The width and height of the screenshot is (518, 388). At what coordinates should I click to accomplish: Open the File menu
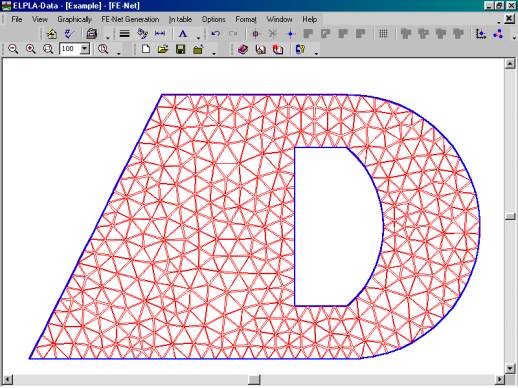tap(17, 19)
